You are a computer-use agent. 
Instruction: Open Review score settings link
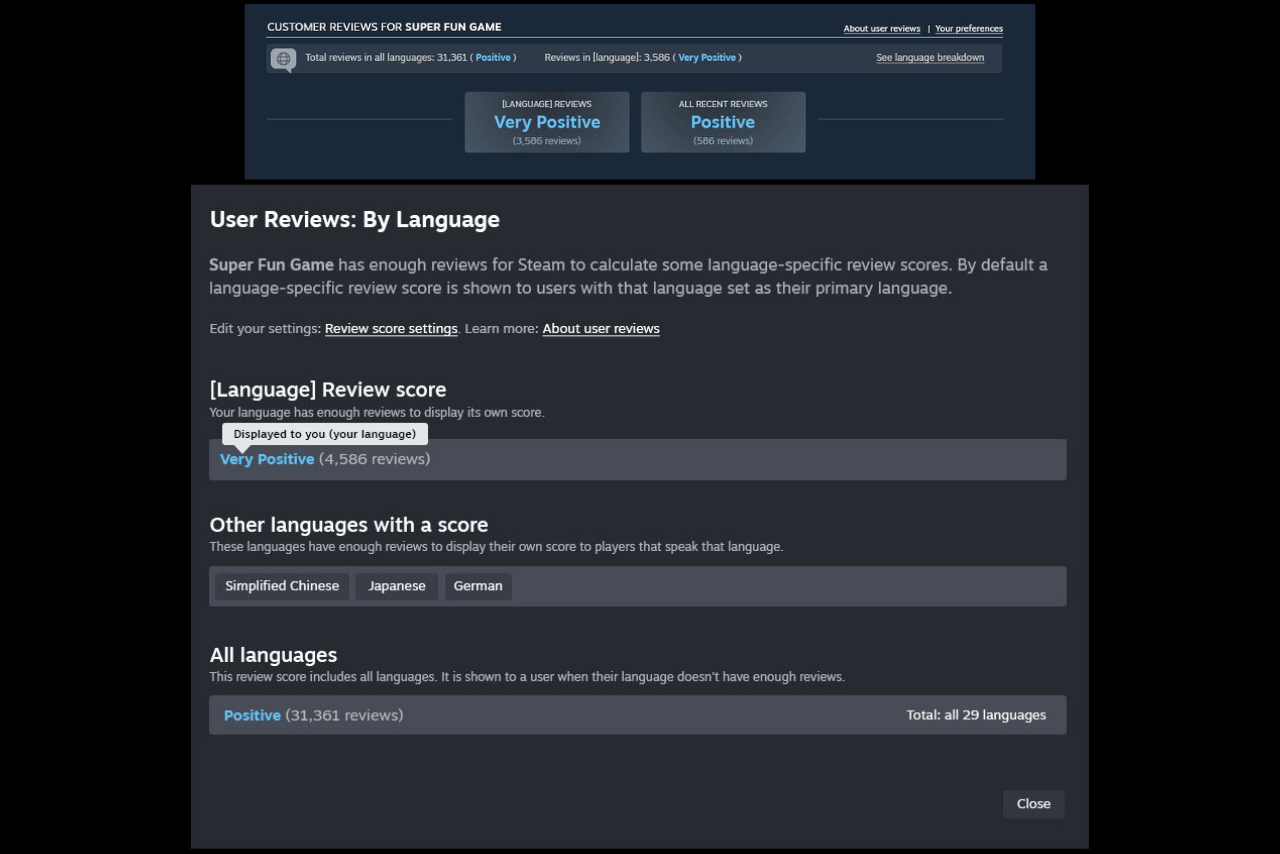(391, 329)
